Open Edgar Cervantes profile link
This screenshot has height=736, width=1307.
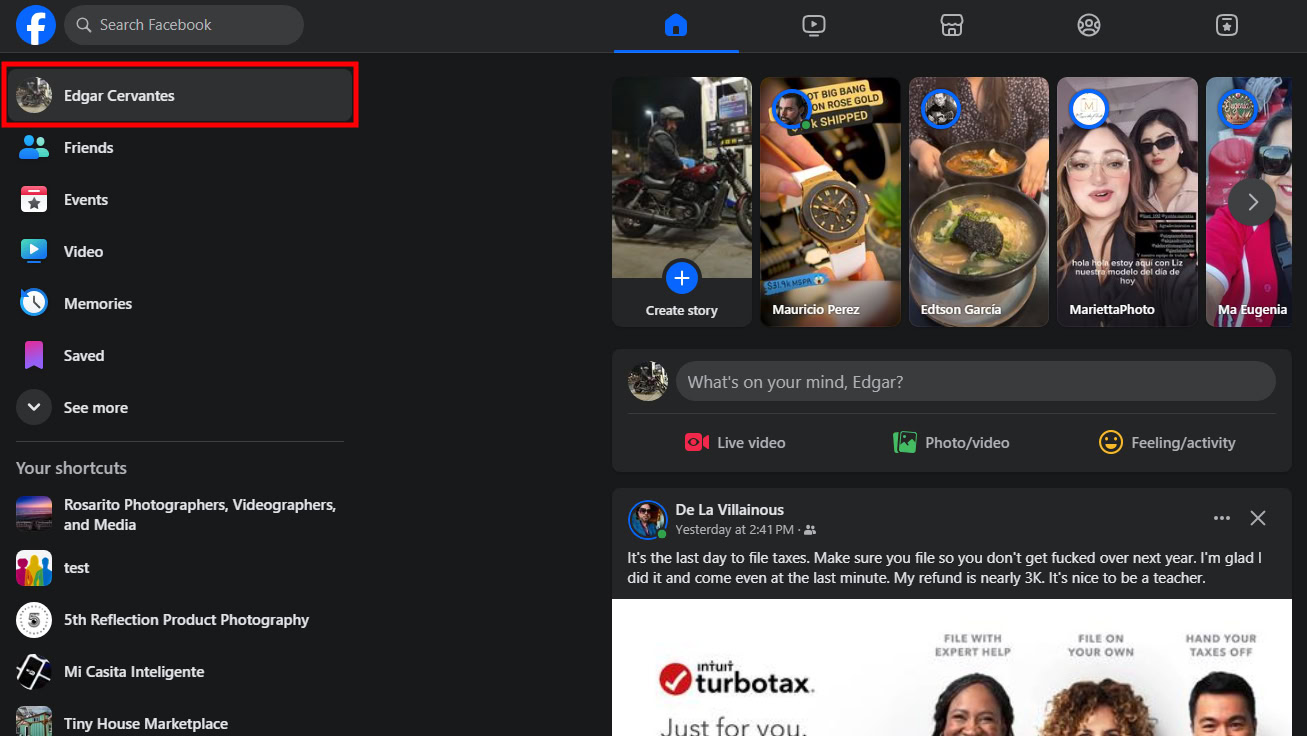coord(180,96)
